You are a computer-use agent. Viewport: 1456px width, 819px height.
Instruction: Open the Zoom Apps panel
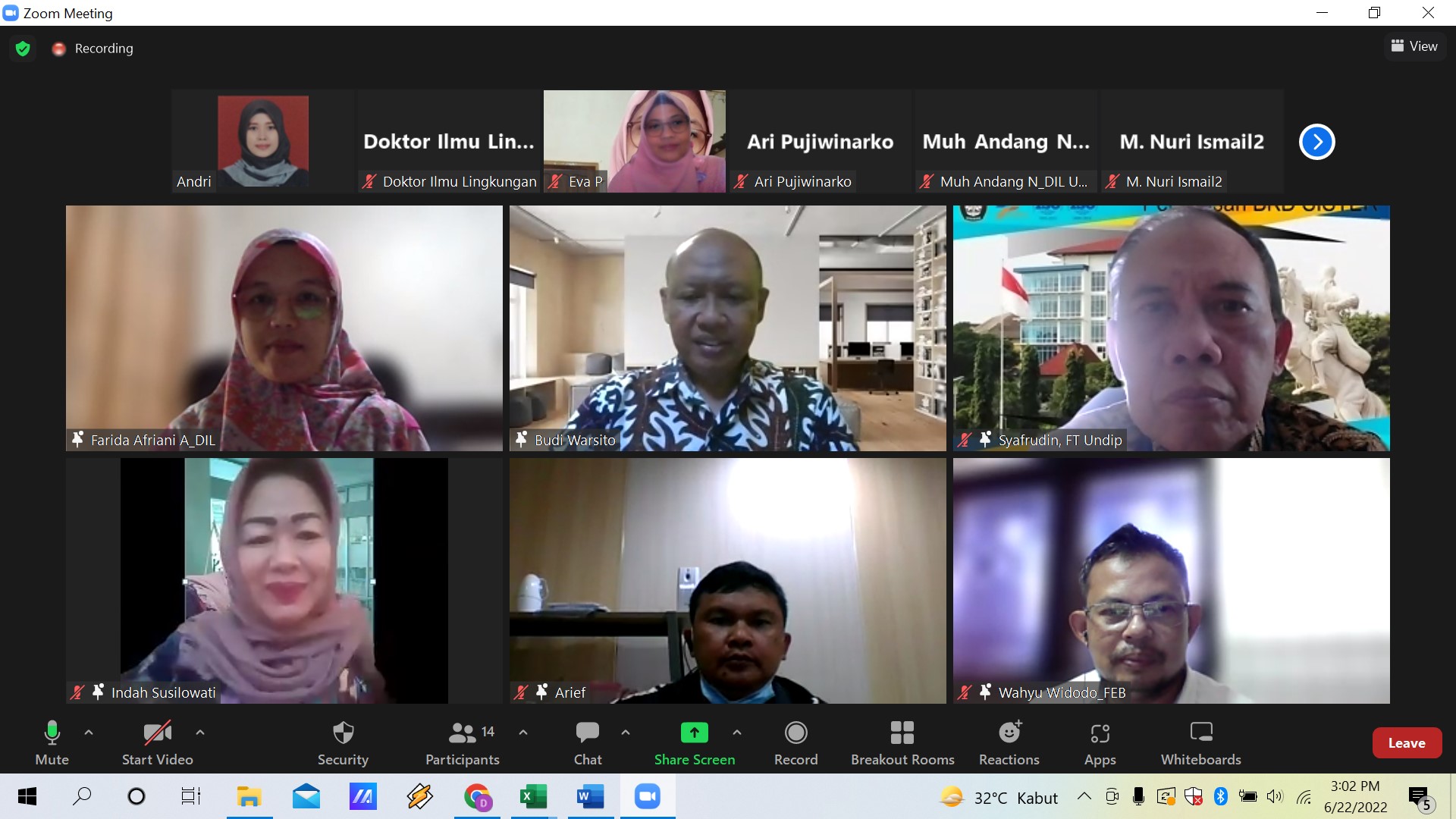[x=1100, y=742]
